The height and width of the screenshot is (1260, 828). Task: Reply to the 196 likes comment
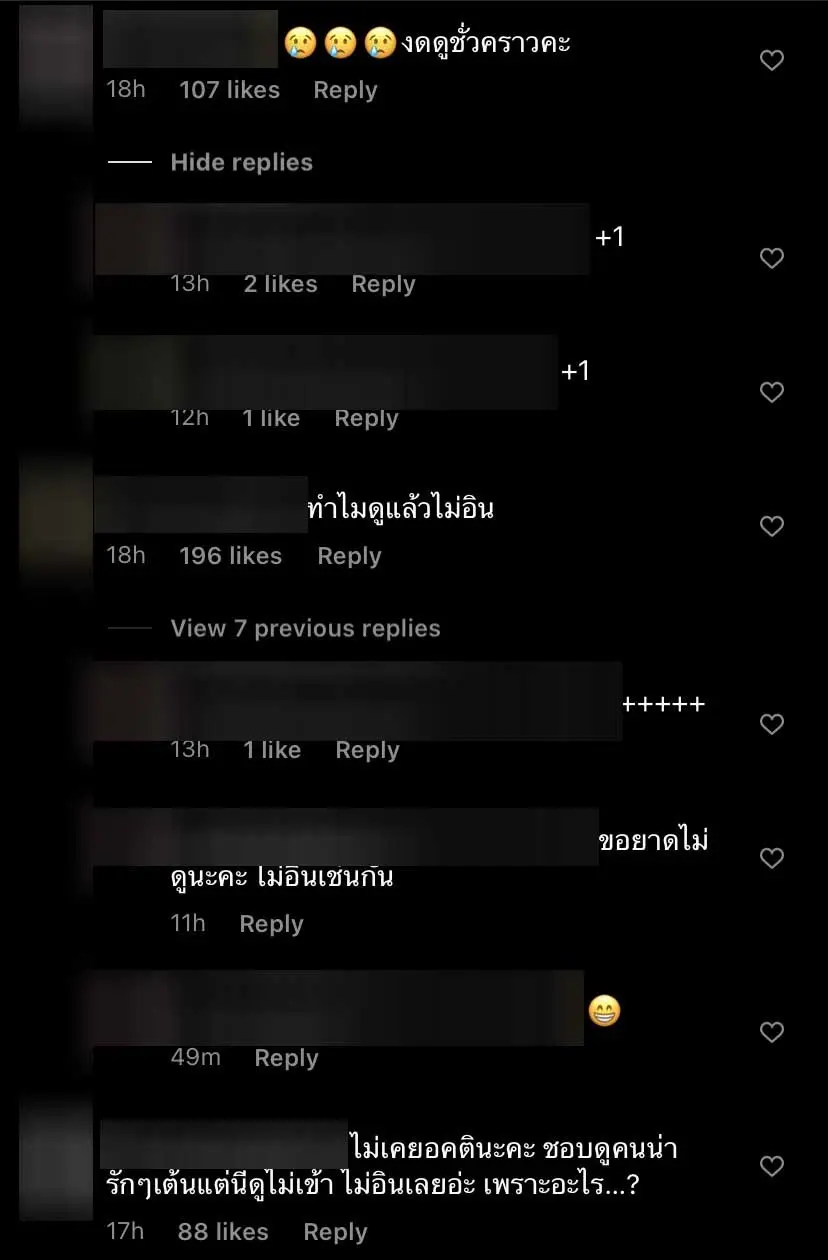tap(349, 556)
